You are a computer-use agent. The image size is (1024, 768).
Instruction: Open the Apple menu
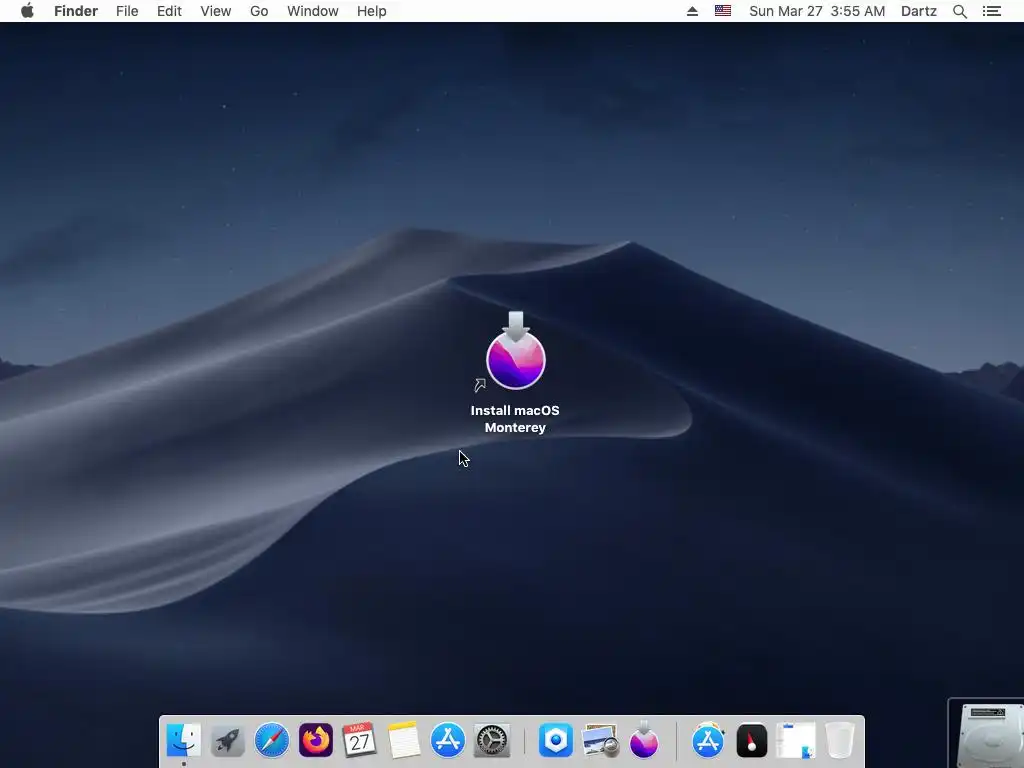coord(27,11)
